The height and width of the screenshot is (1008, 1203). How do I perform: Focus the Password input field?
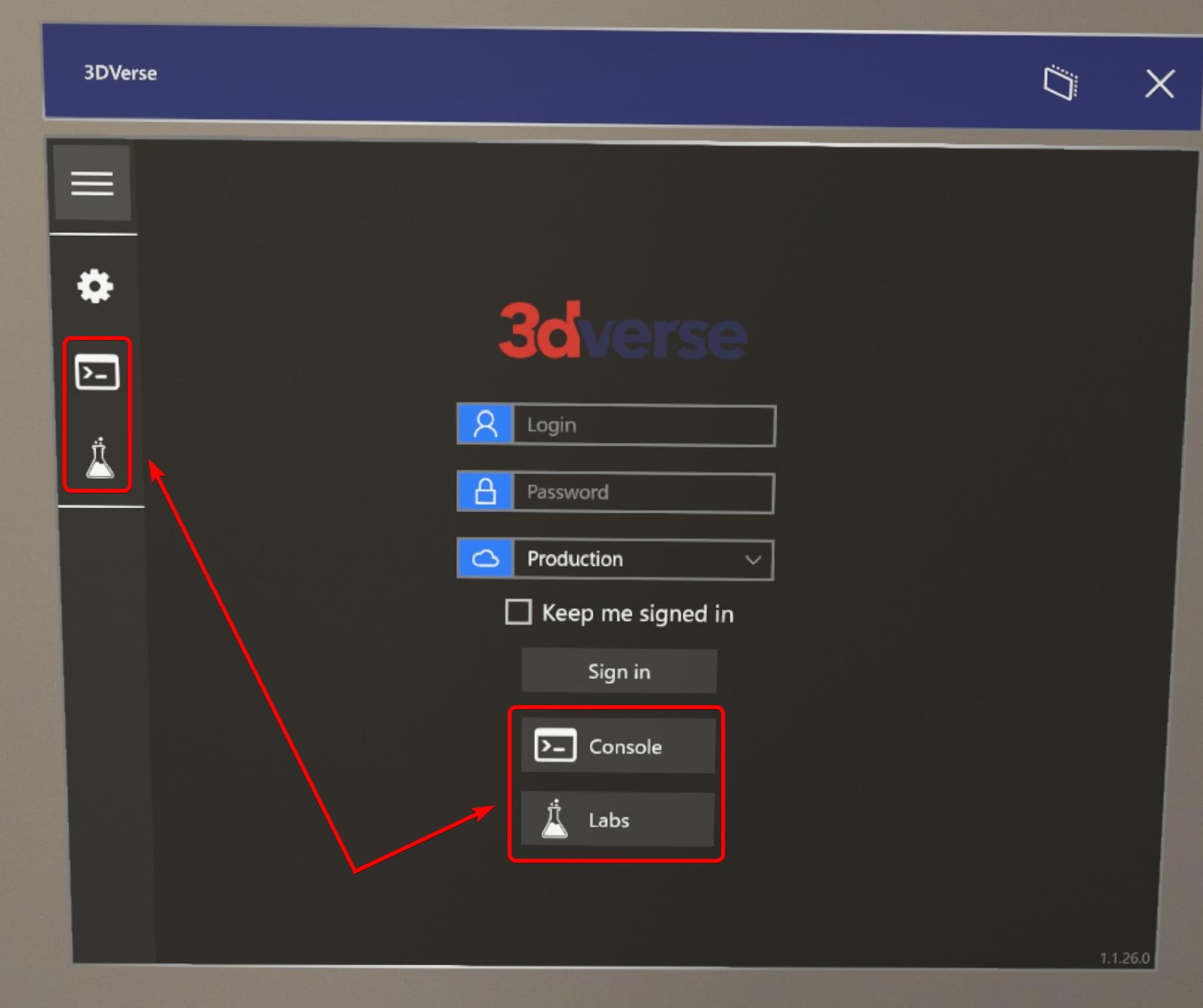[643, 493]
